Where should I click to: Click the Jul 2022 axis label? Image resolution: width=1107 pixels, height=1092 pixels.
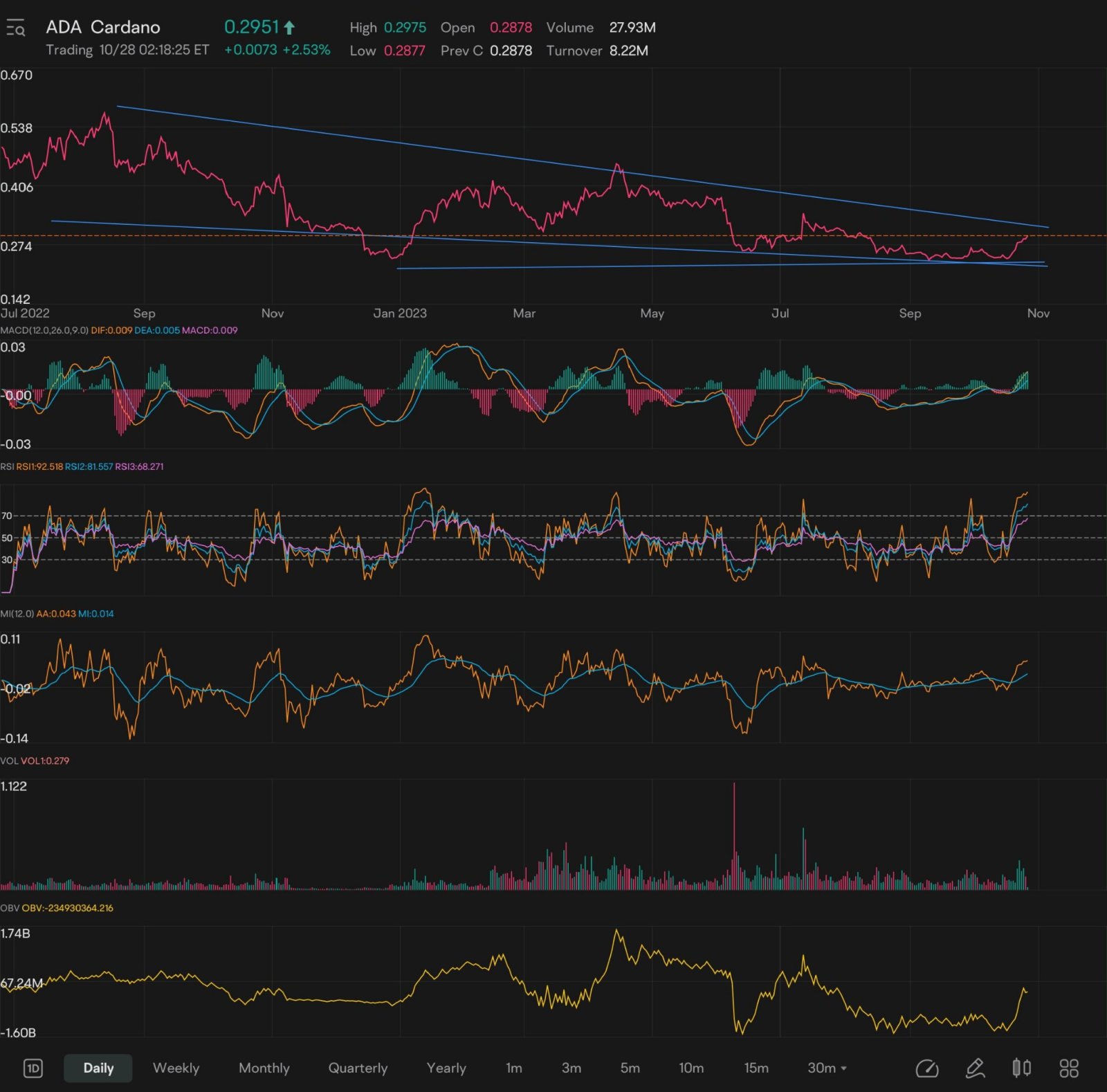(25, 313)
